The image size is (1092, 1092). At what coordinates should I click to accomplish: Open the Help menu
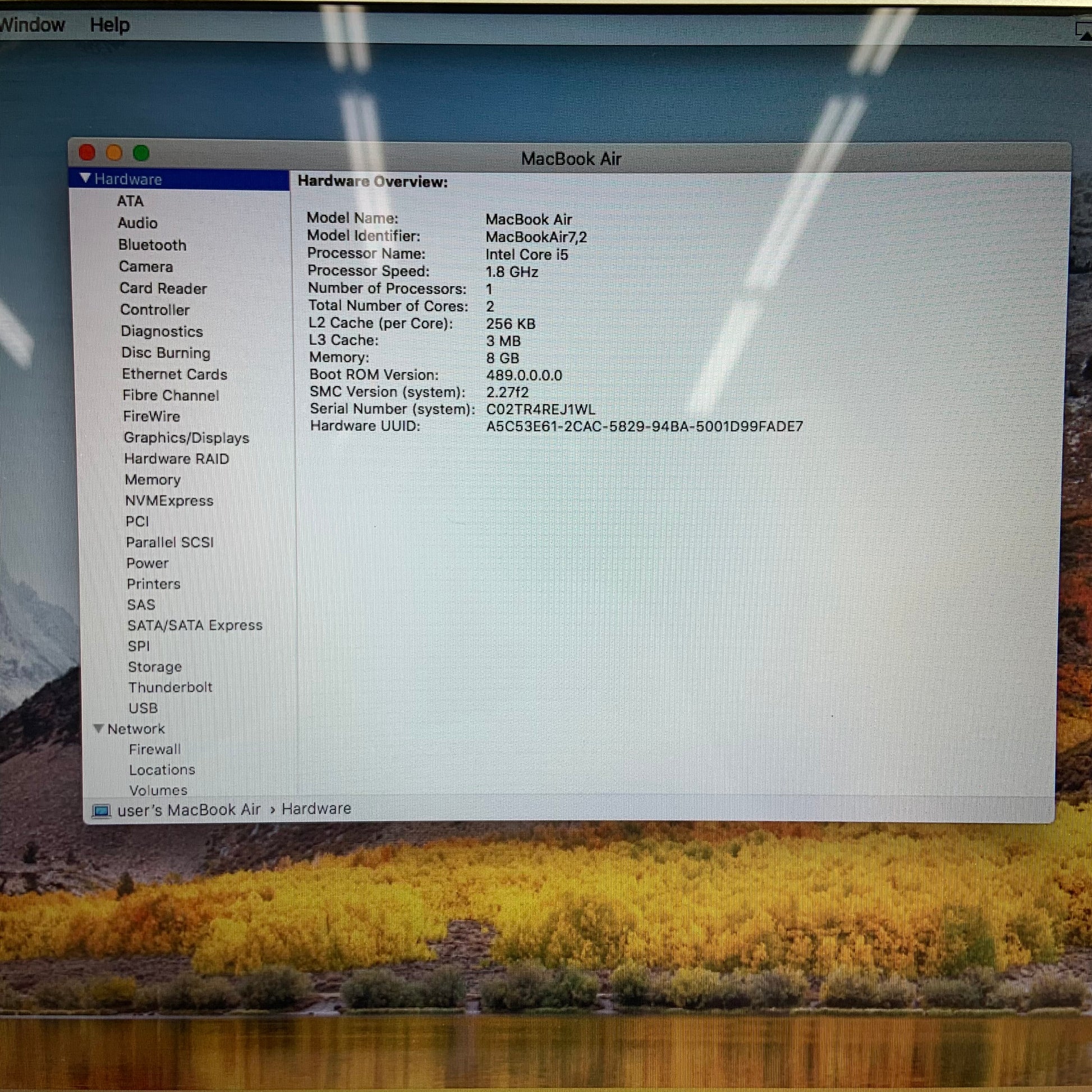click(x=109, y=25)
